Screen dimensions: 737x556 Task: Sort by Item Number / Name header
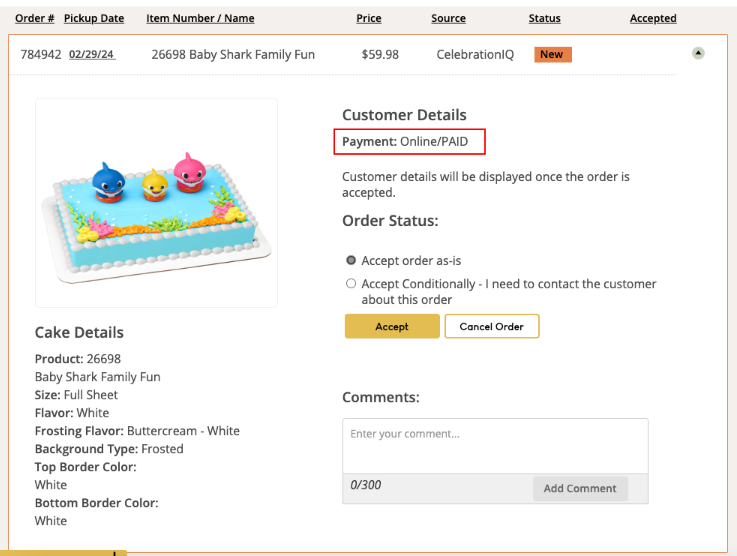[200, 18]
